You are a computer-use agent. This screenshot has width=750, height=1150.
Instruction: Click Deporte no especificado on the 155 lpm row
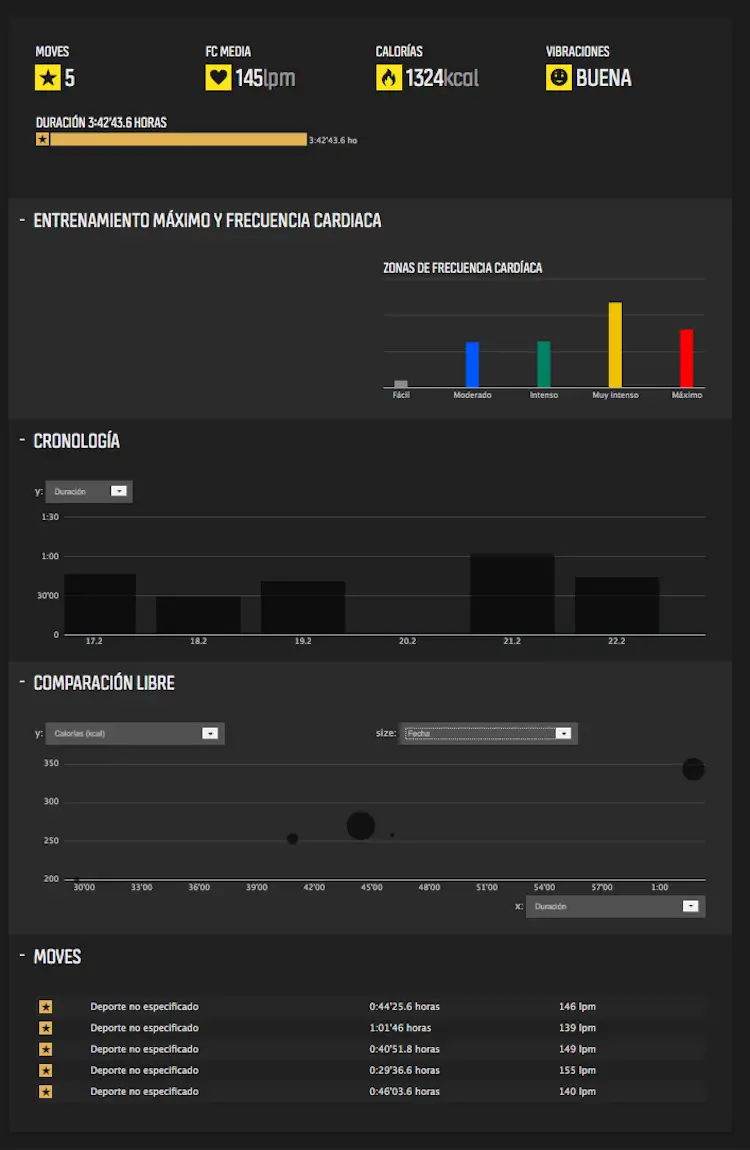pyautogui.click(x=144, y=1071)
